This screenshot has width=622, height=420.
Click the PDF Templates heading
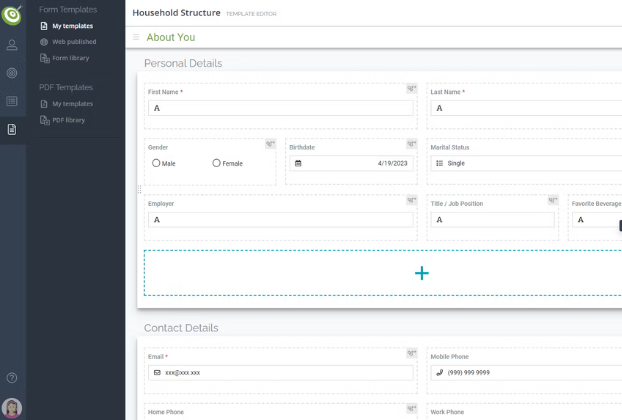coord(66,87)
